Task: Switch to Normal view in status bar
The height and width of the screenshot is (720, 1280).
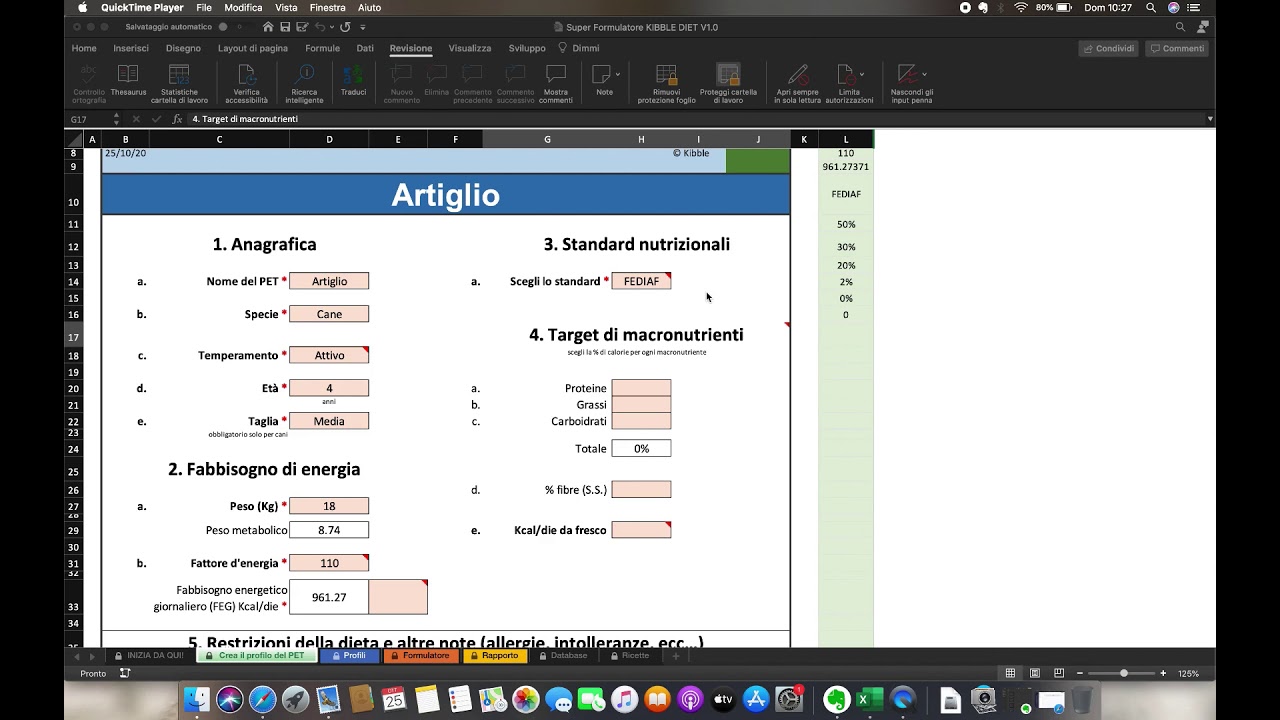Action: (x=1011, y=673)
